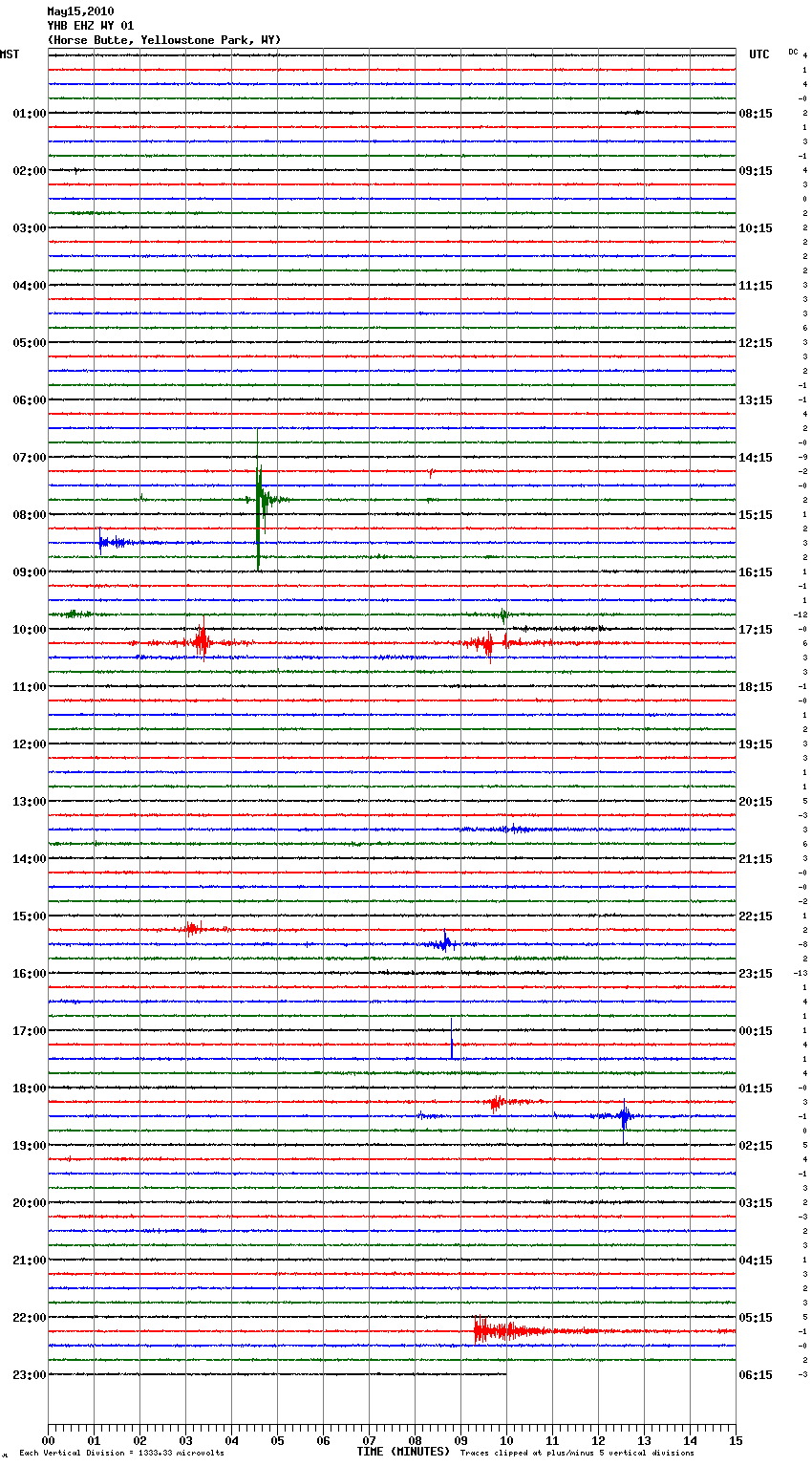Click the 23:15 UTC time label
The image size is (812, 1466).
point(756,974)
